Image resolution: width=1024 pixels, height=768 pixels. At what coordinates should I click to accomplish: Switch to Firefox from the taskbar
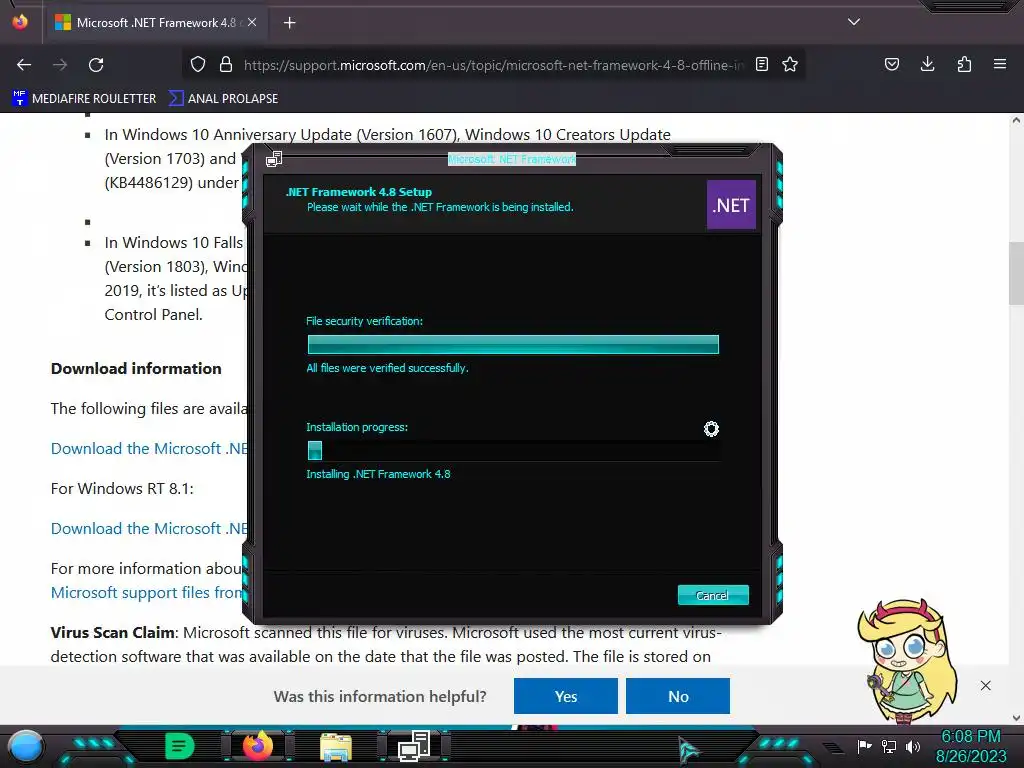pyautogui.click(x=258, y=746)
